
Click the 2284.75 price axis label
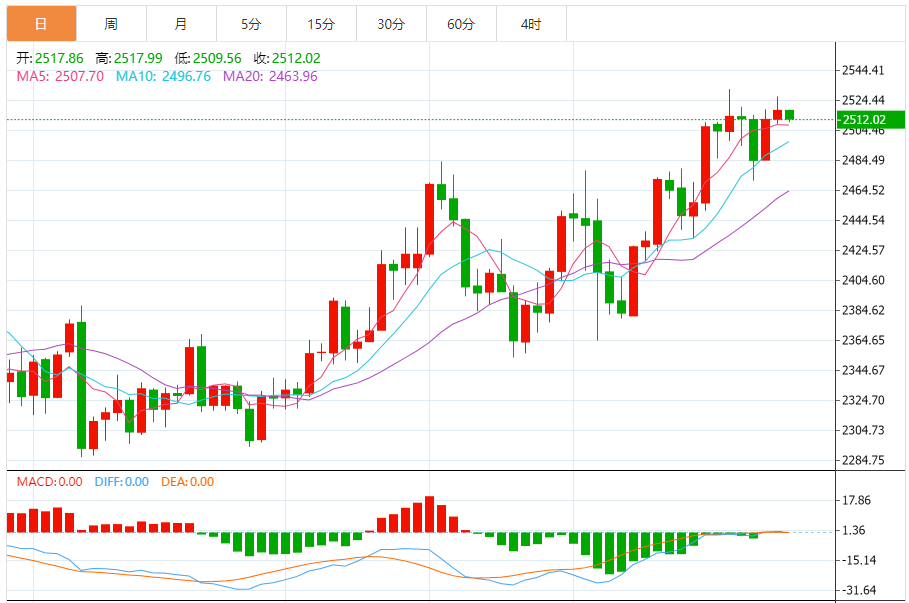pyautogui.click(x=863, y=460)
